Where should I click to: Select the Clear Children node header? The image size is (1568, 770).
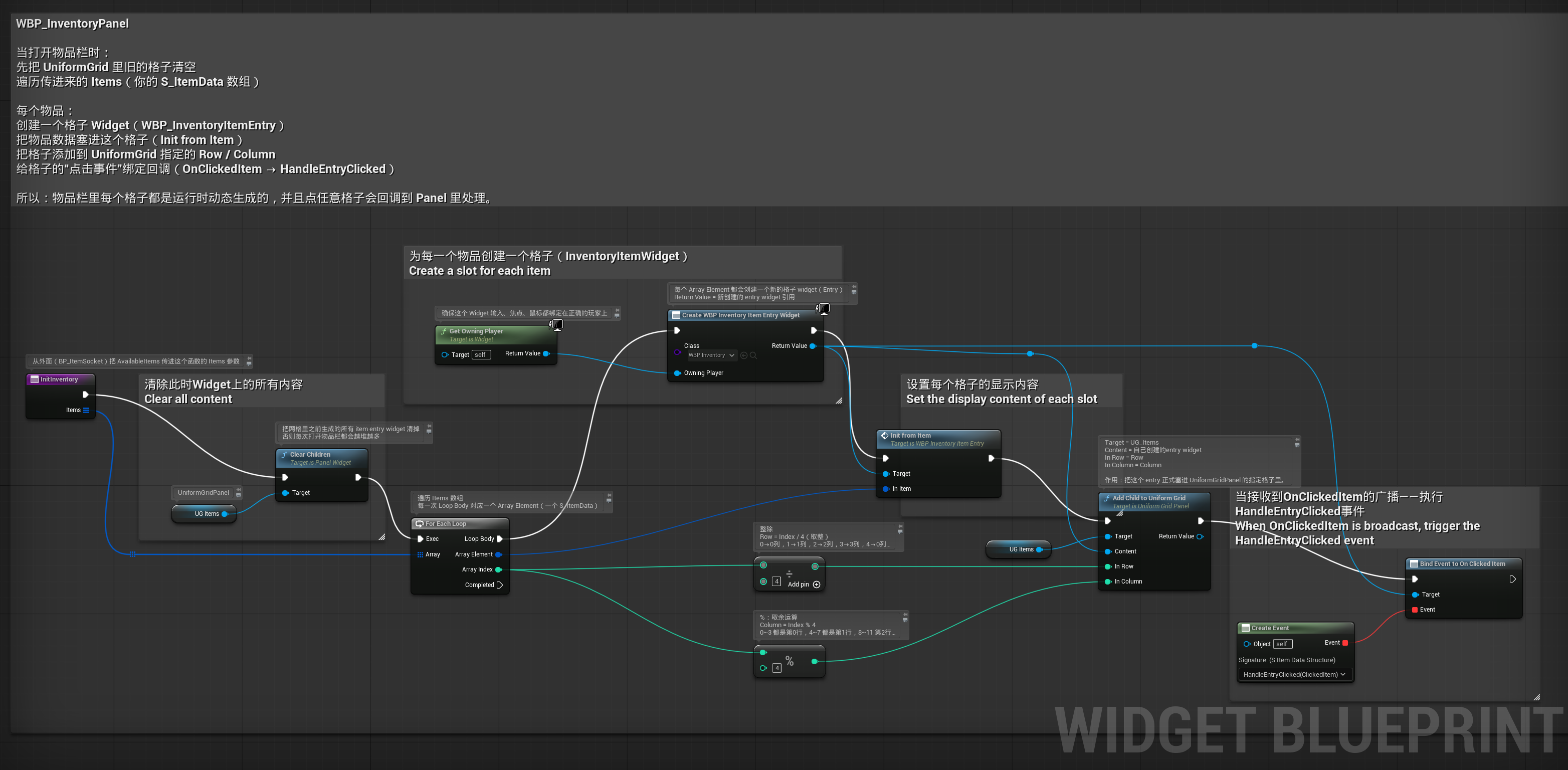pyautogui.click(x=321, y=458)
